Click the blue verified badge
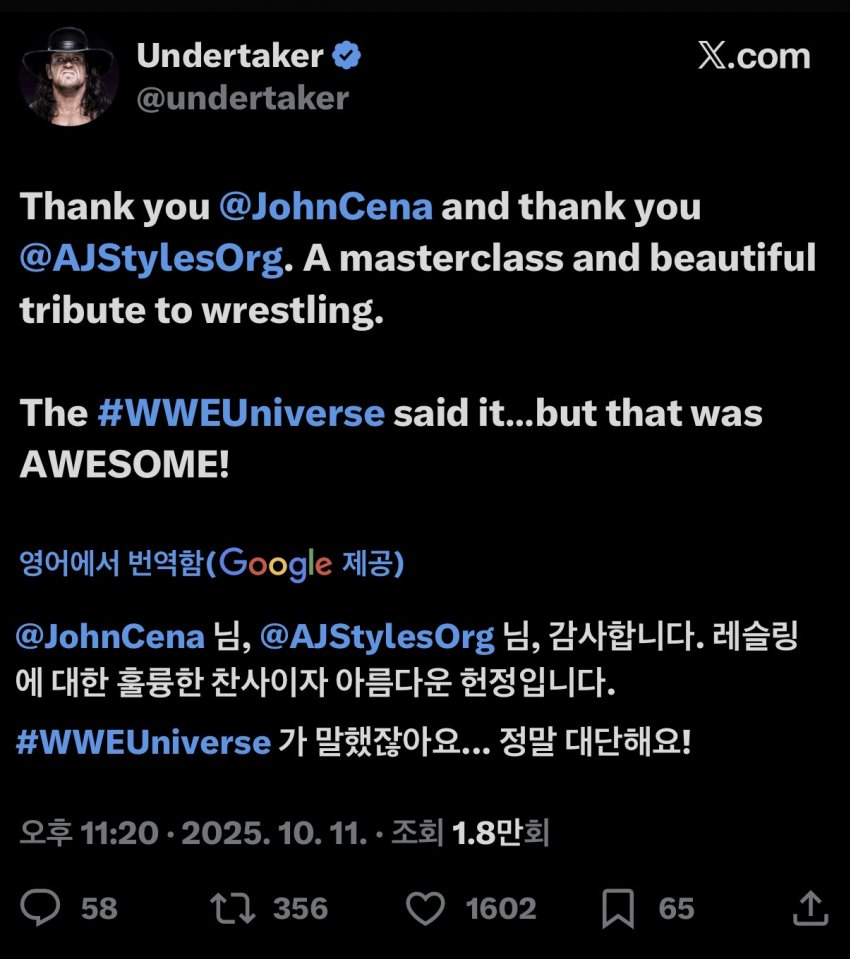The image size is (850, 959). pos(346,57)
